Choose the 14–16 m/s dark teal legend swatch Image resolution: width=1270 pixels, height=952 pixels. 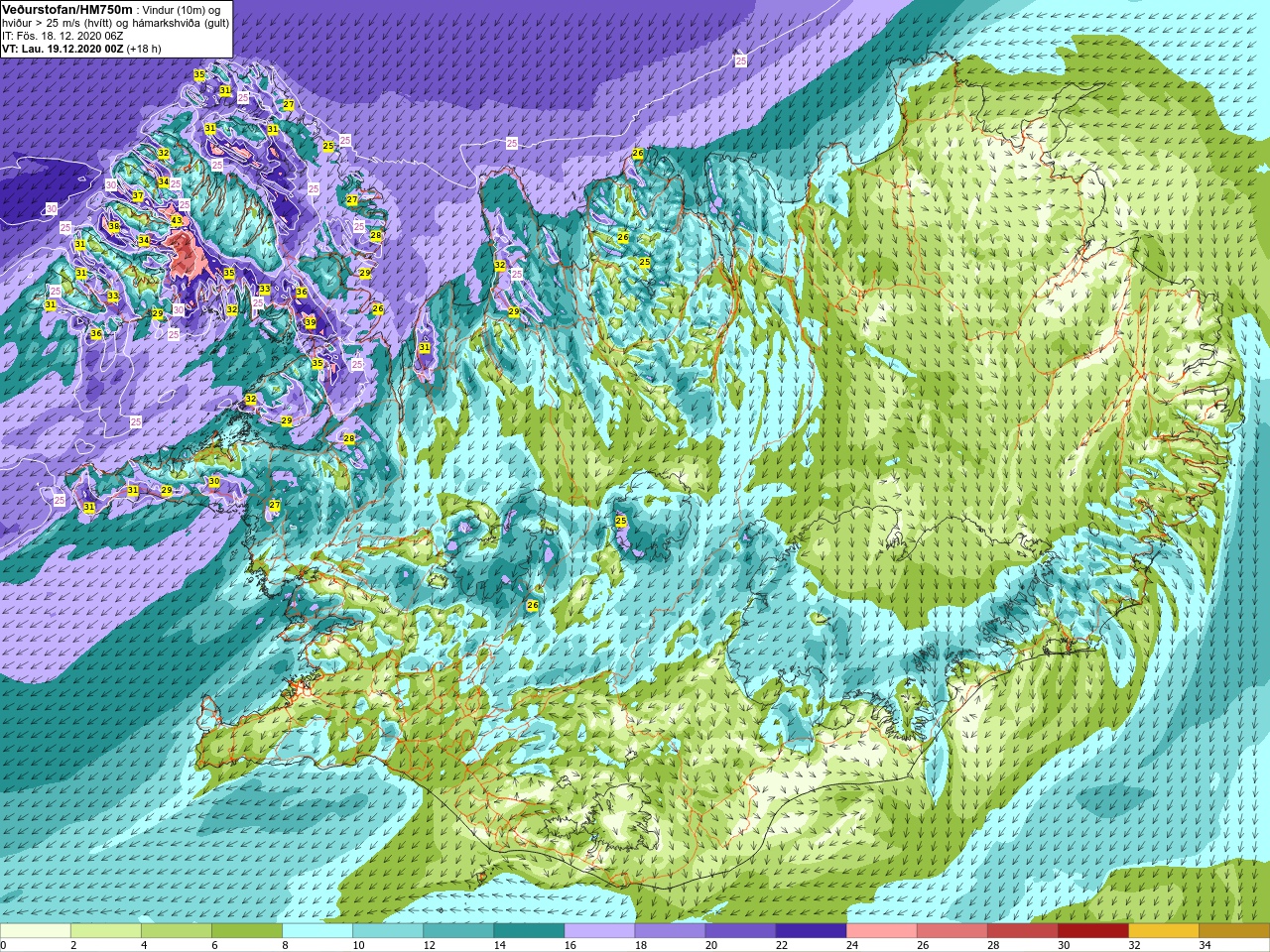pyautogui.click(x=529, y=931)
